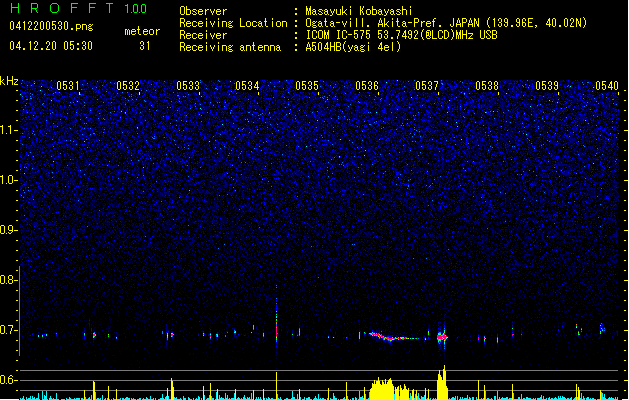Click the tallest yellow intensity peak after 0537
The image size is (629, 400).
[x=443, y=382]
